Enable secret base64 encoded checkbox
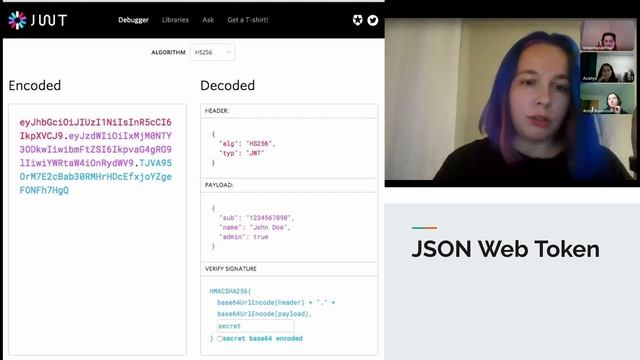The image size is (640, 360). pyautogui.click(x=220, y=338)
